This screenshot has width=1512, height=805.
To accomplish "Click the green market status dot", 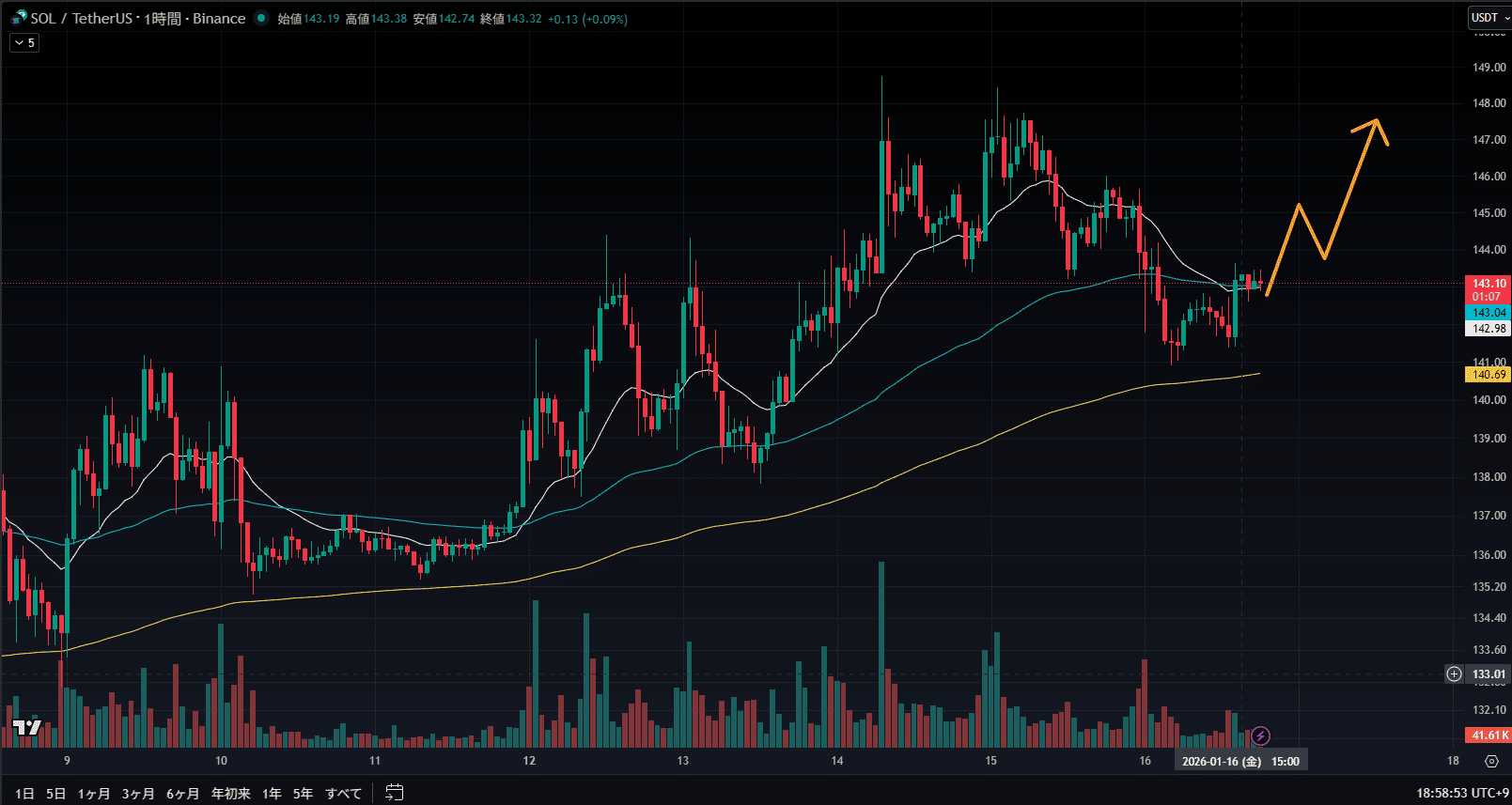I will (261, 18).
